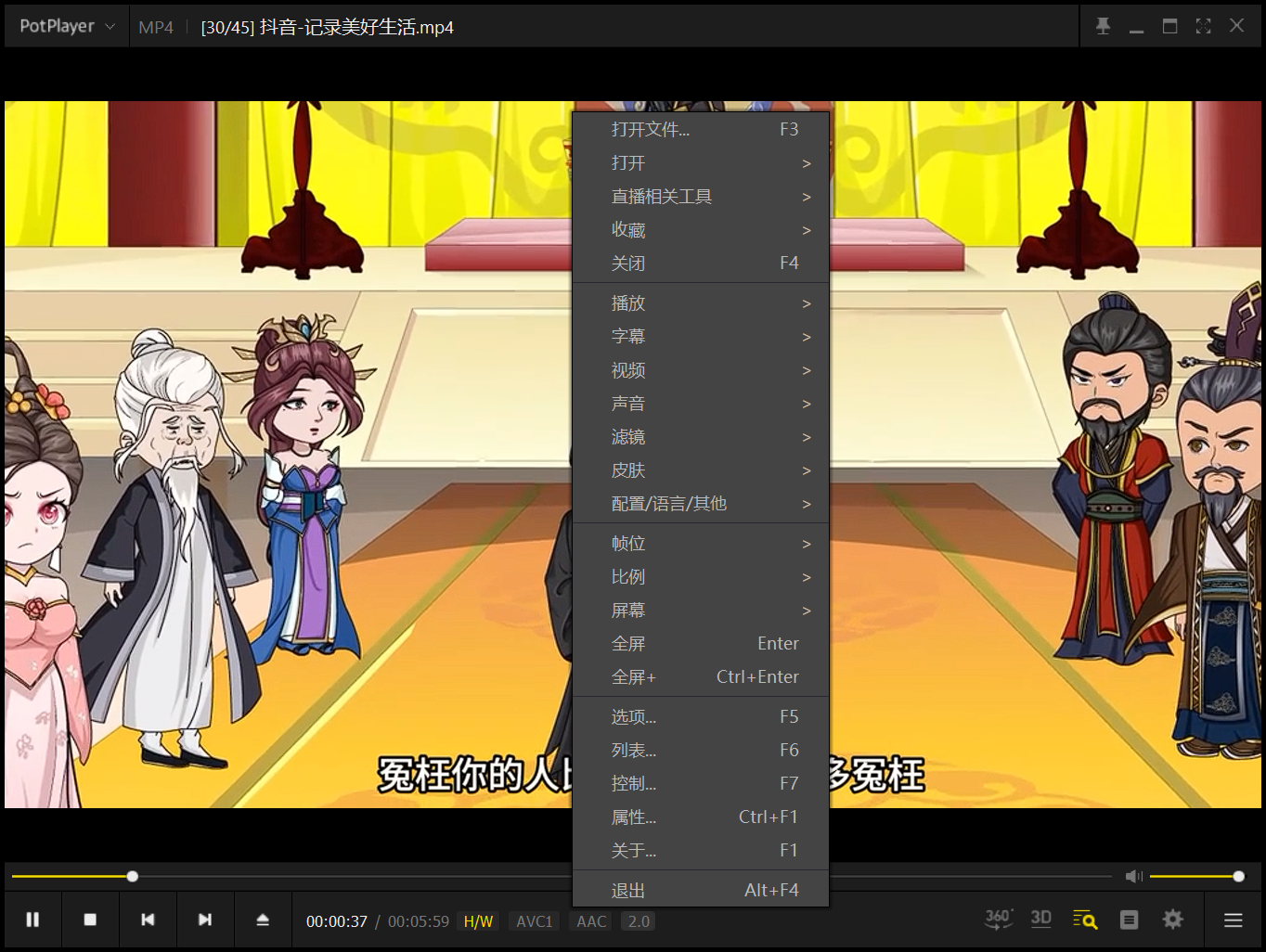The height and width of the screenshot is (952, 1266).
Task: Choose 退出 to exit the player
Action: [x=701, y=891]
